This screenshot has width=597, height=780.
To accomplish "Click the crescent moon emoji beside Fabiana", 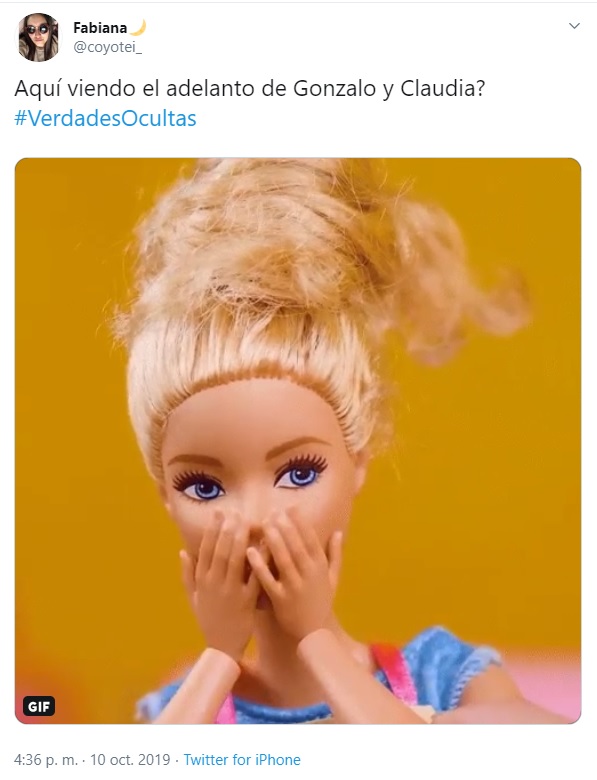I will (x=138, y=27).
